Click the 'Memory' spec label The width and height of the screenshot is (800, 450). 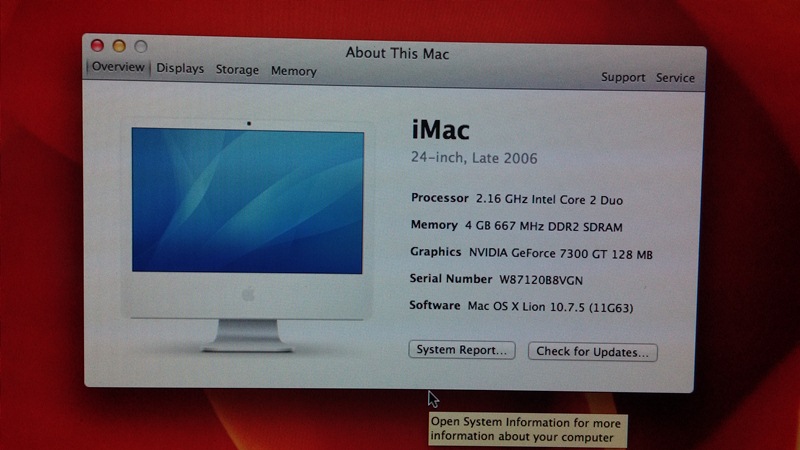[x=434, y=225]
